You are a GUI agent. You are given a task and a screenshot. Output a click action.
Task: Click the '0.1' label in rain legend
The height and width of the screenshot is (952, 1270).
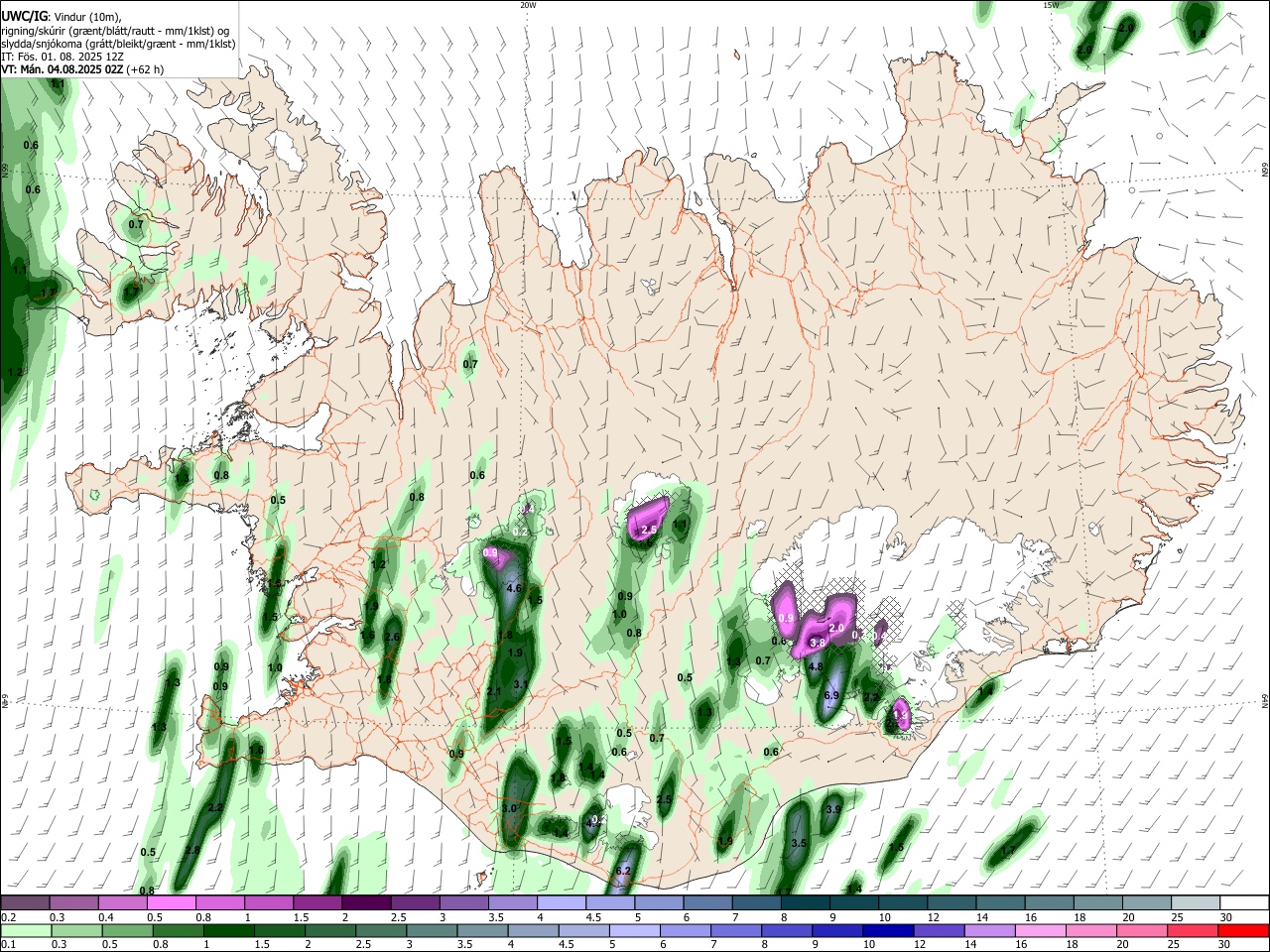(x=8, y=945)
